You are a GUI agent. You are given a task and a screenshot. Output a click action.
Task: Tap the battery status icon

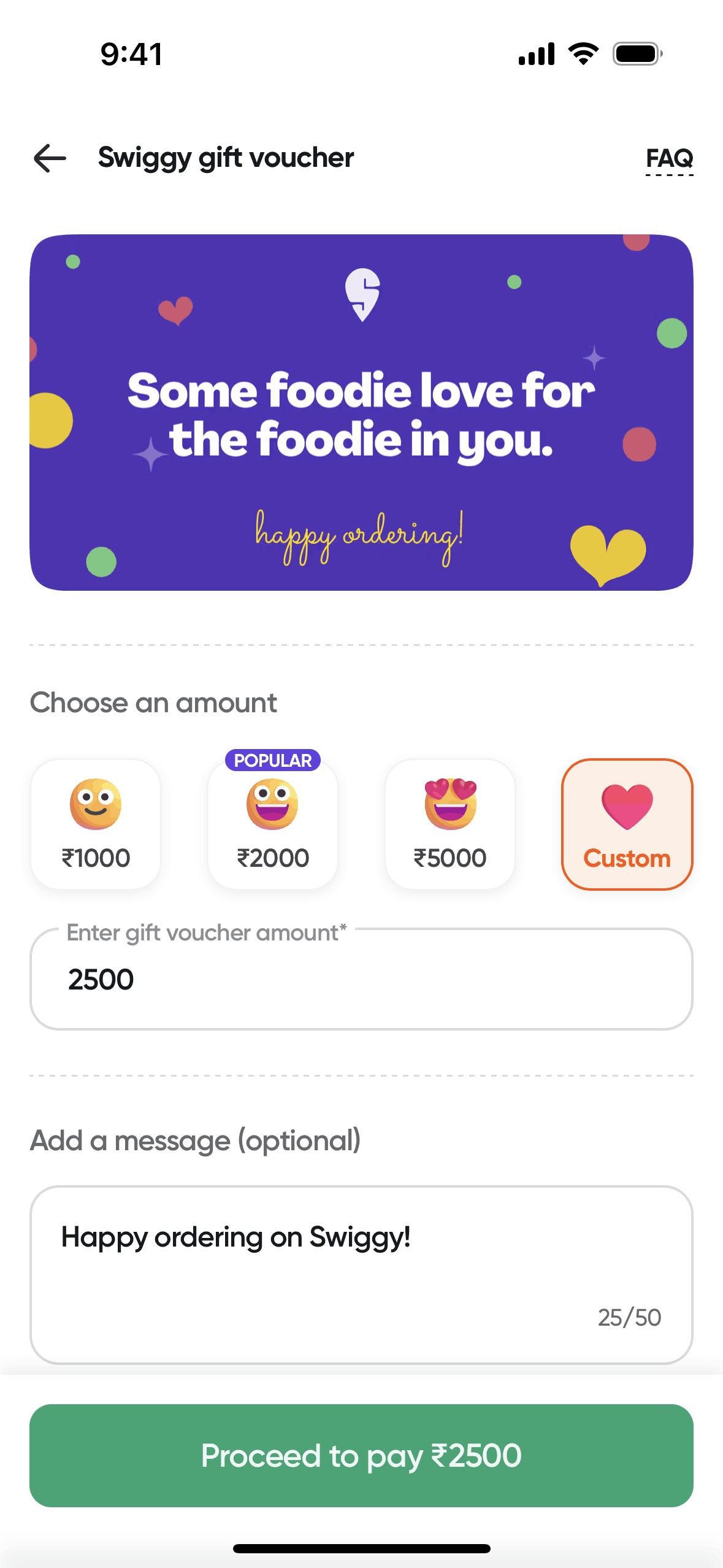point(638,54)
